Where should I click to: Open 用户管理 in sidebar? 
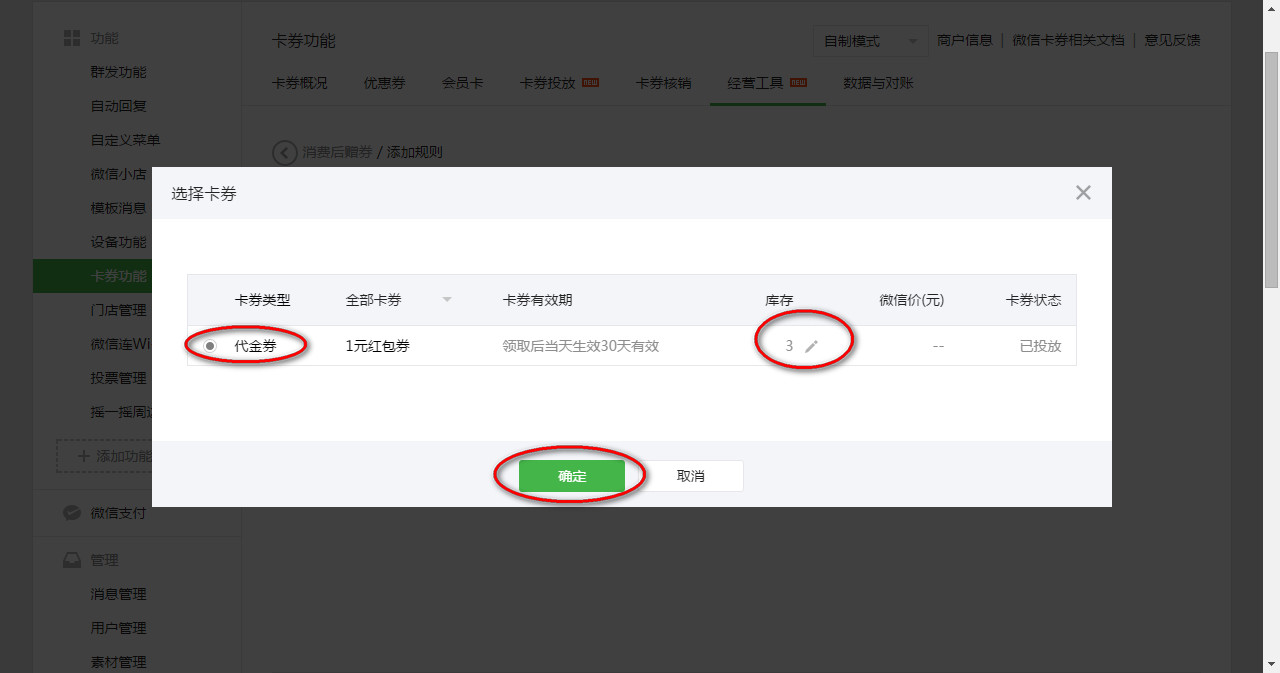coord(118,628)
